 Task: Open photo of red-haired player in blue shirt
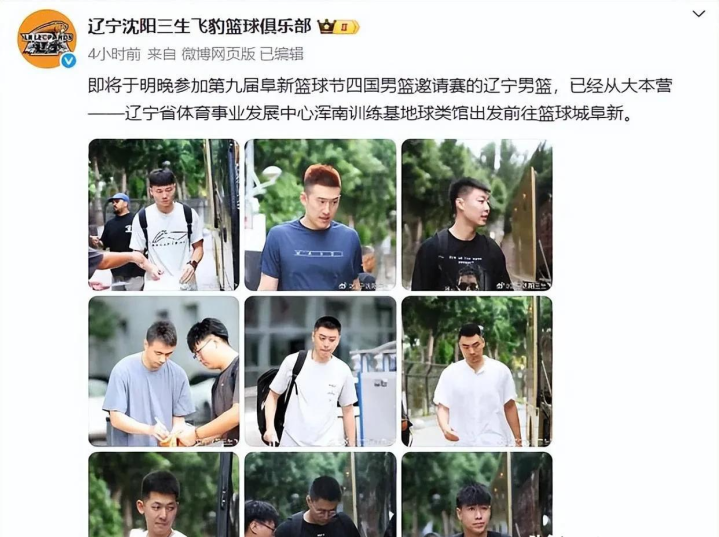pos(320,215)
